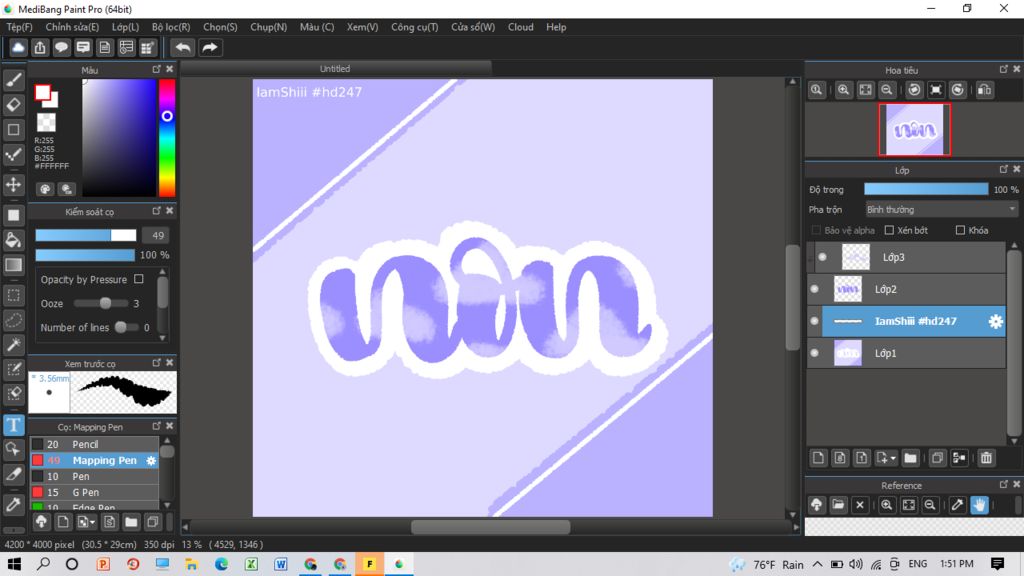The image size is (1024, 576).
Task: Open the Tệp(F) menu
Action: pos(19,27)
